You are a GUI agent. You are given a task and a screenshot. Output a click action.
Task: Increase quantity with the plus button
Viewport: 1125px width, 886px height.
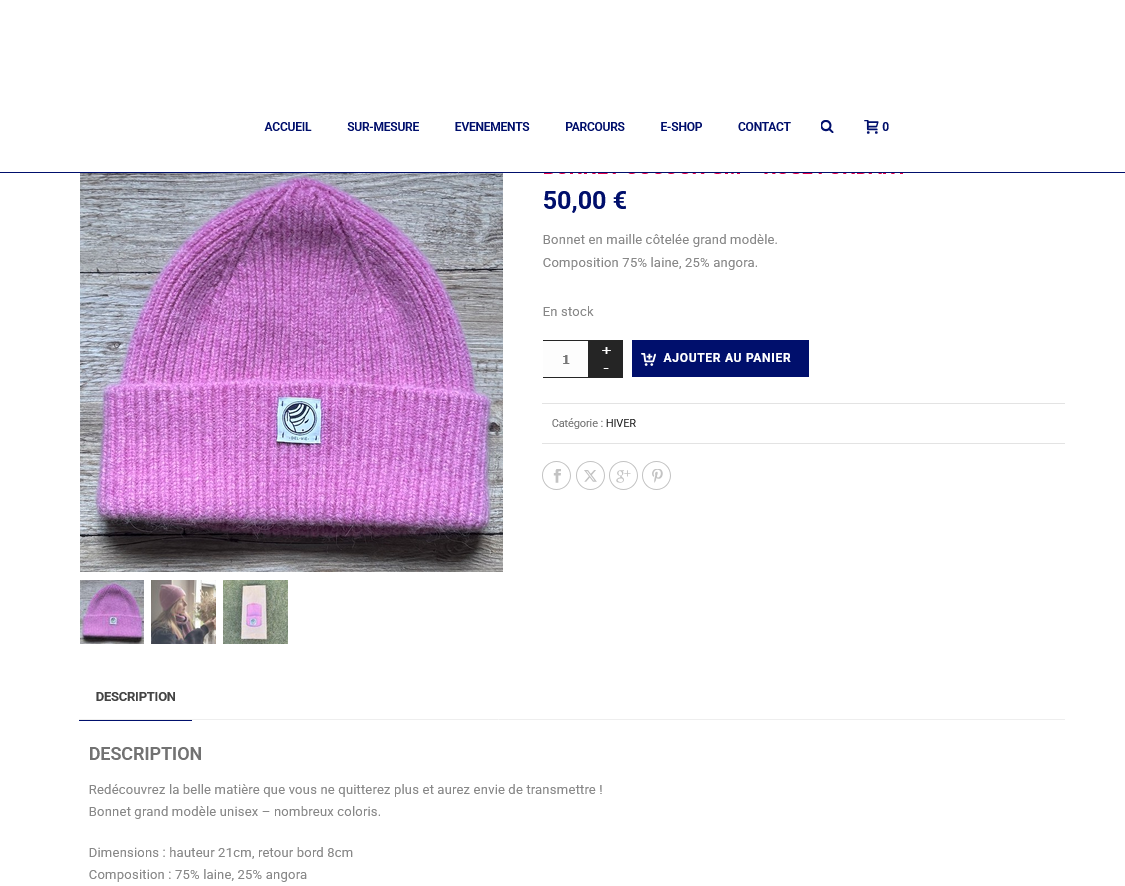(x=606, y=350)
